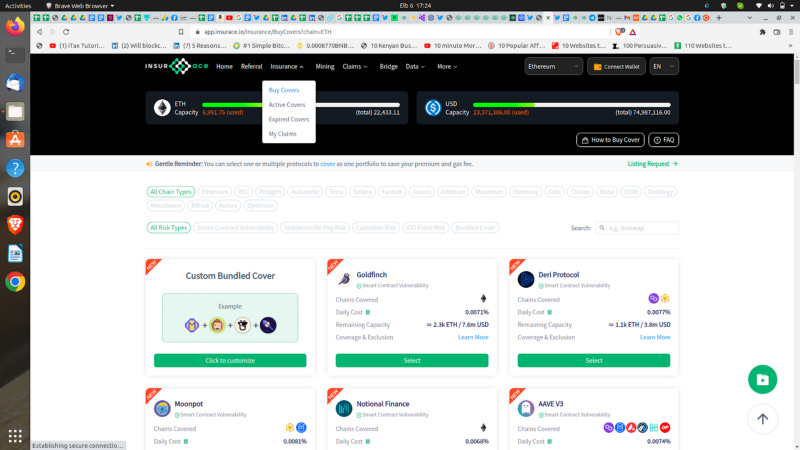Viewport: 800px width, 450px height.
Task: Bookmark this page icon in address bar
Action: click(x=181, y=32)
